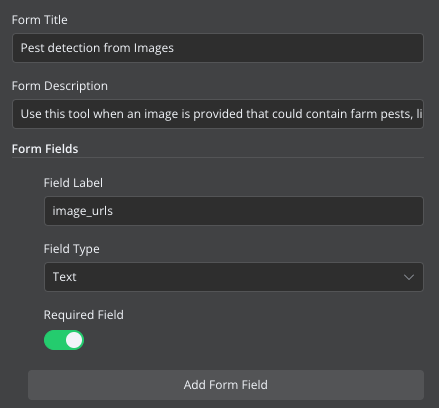Disable the Required Field toggle
Viewport: 439px width, 408px height.
click(64, 340)
